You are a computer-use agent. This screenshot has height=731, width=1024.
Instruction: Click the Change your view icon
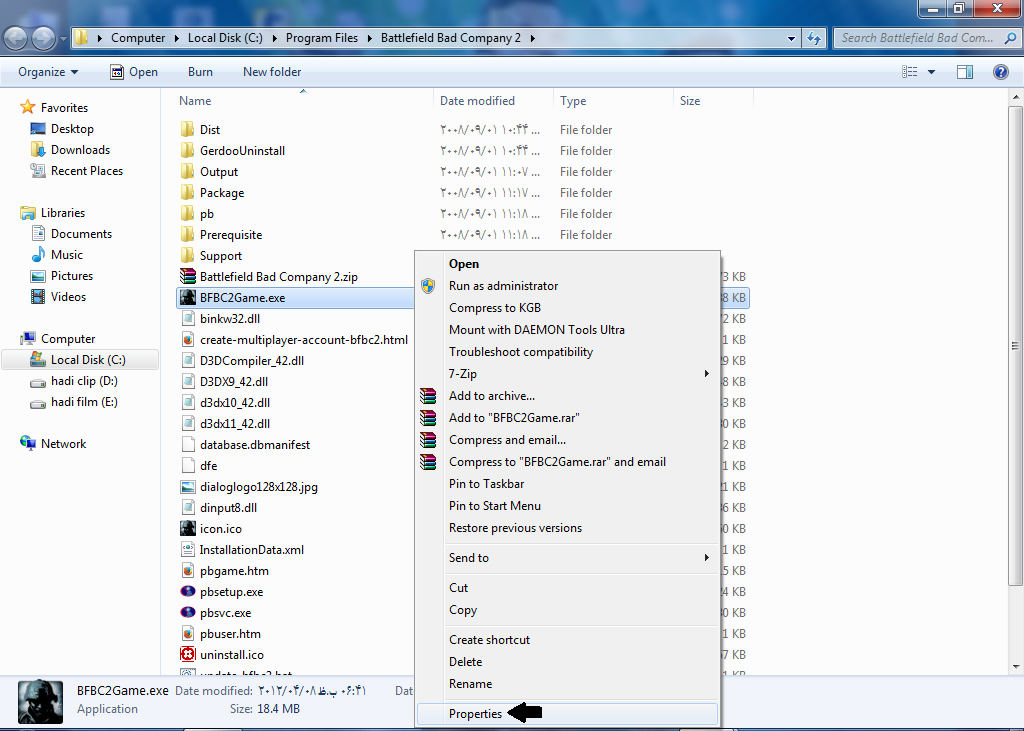point(910,72)
